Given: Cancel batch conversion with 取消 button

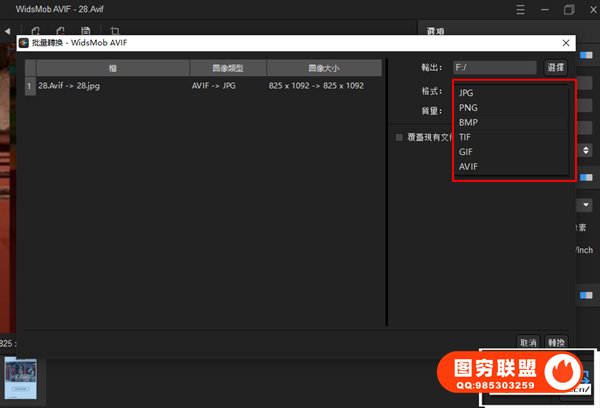Looking at the screenshot, I should 528,342.
